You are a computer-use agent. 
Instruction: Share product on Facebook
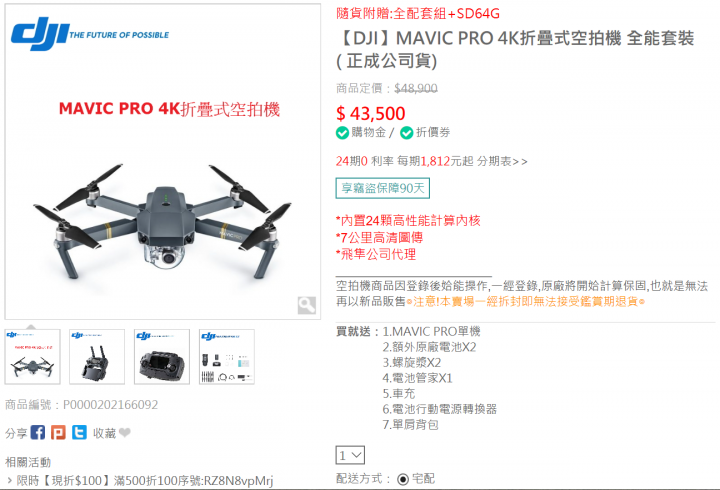pos(38,432)
